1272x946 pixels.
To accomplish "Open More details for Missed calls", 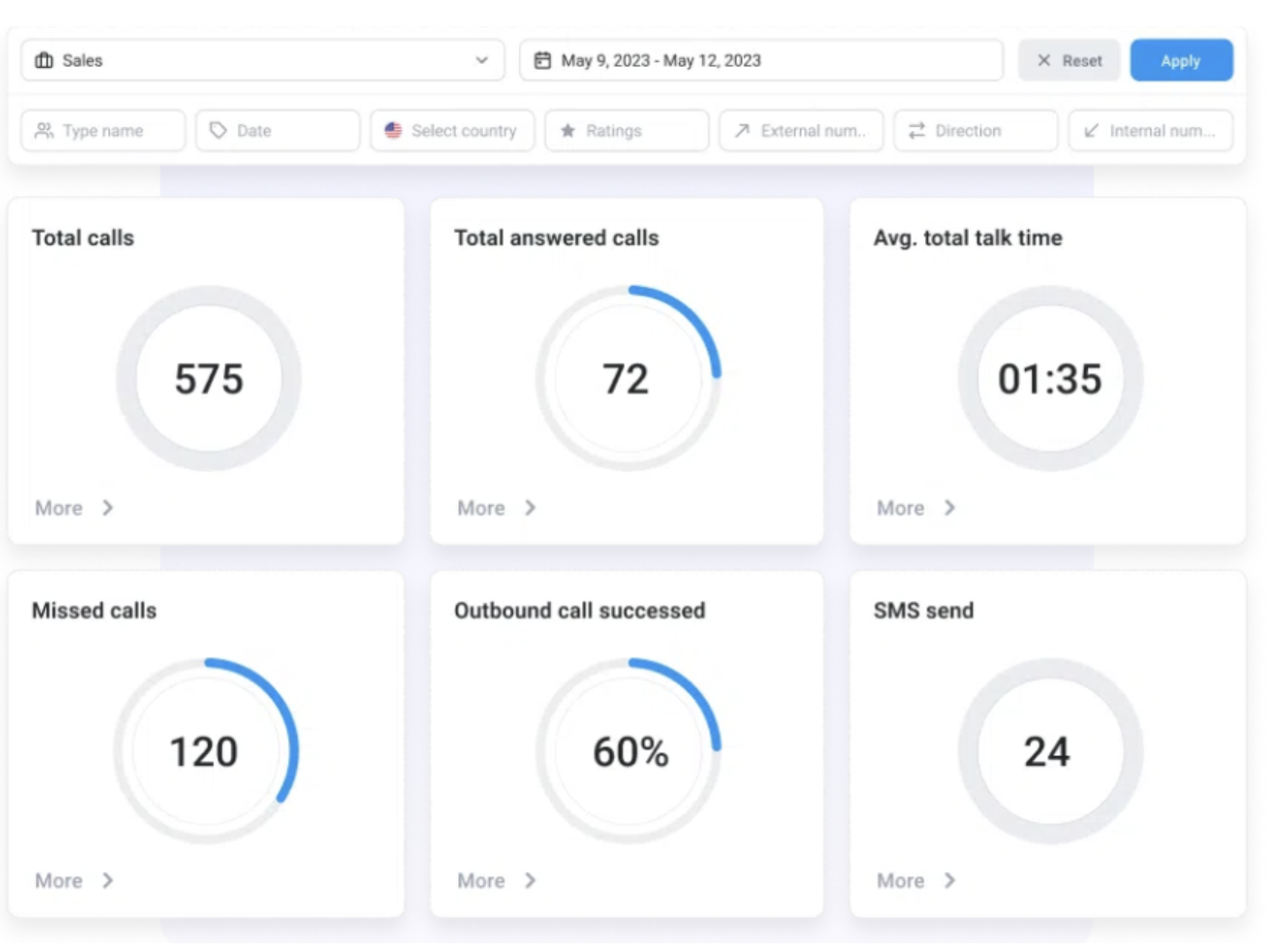I will [72, 881].
